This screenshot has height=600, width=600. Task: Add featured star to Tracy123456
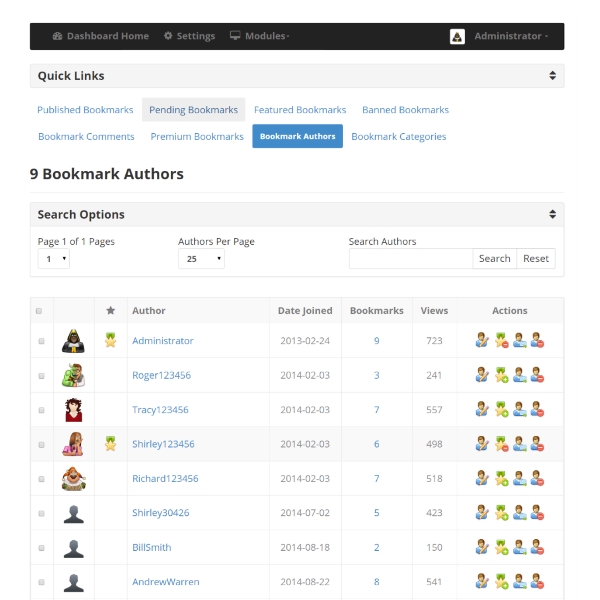click(x=501, y=409)
